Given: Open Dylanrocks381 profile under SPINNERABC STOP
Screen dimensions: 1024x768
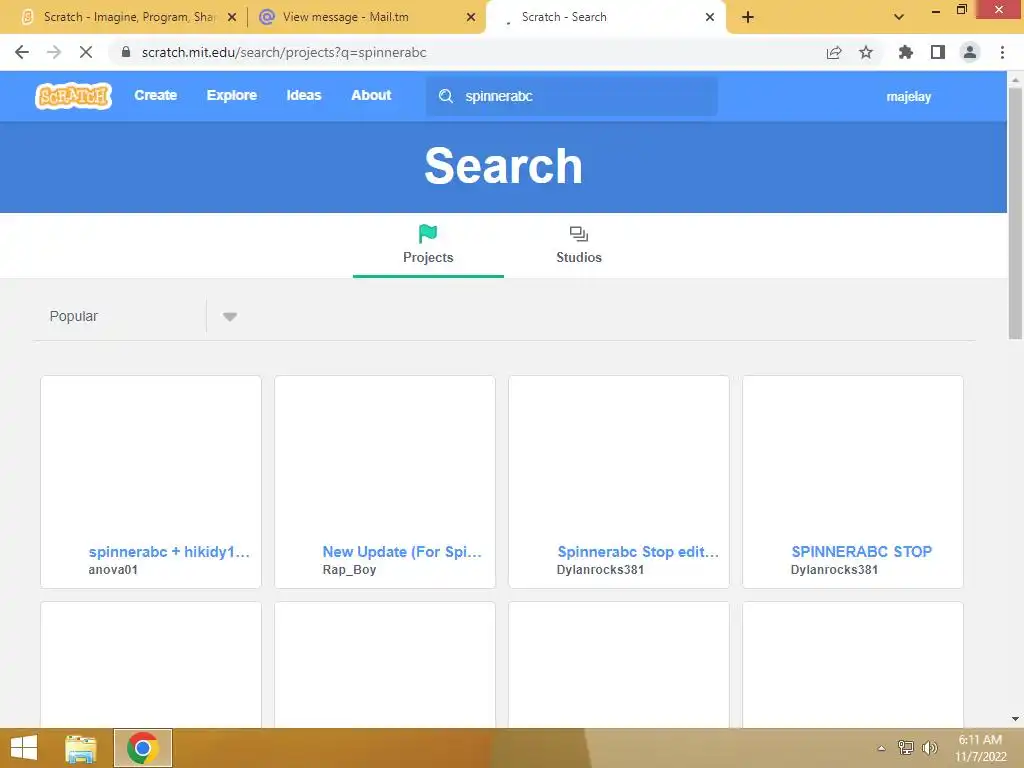Looking at the screenshot, I should pyautogui.click(x=834, y=569).
